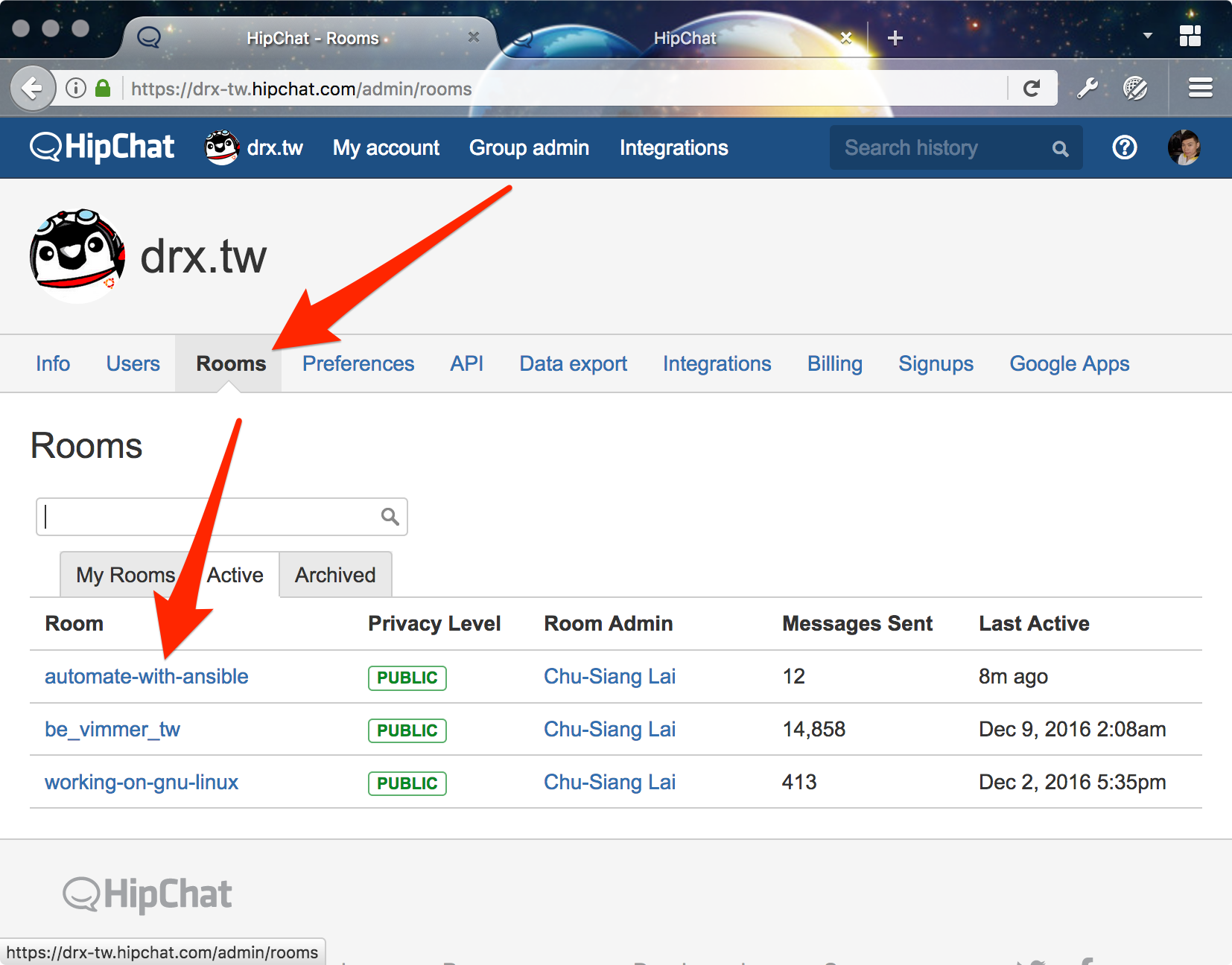Open the user profile avatar menu

pos(1184,147)
